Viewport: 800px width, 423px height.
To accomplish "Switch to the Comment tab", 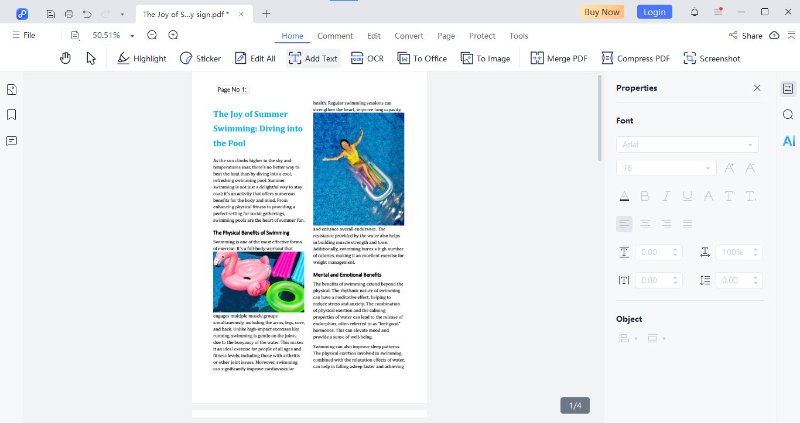I will 335,36.
